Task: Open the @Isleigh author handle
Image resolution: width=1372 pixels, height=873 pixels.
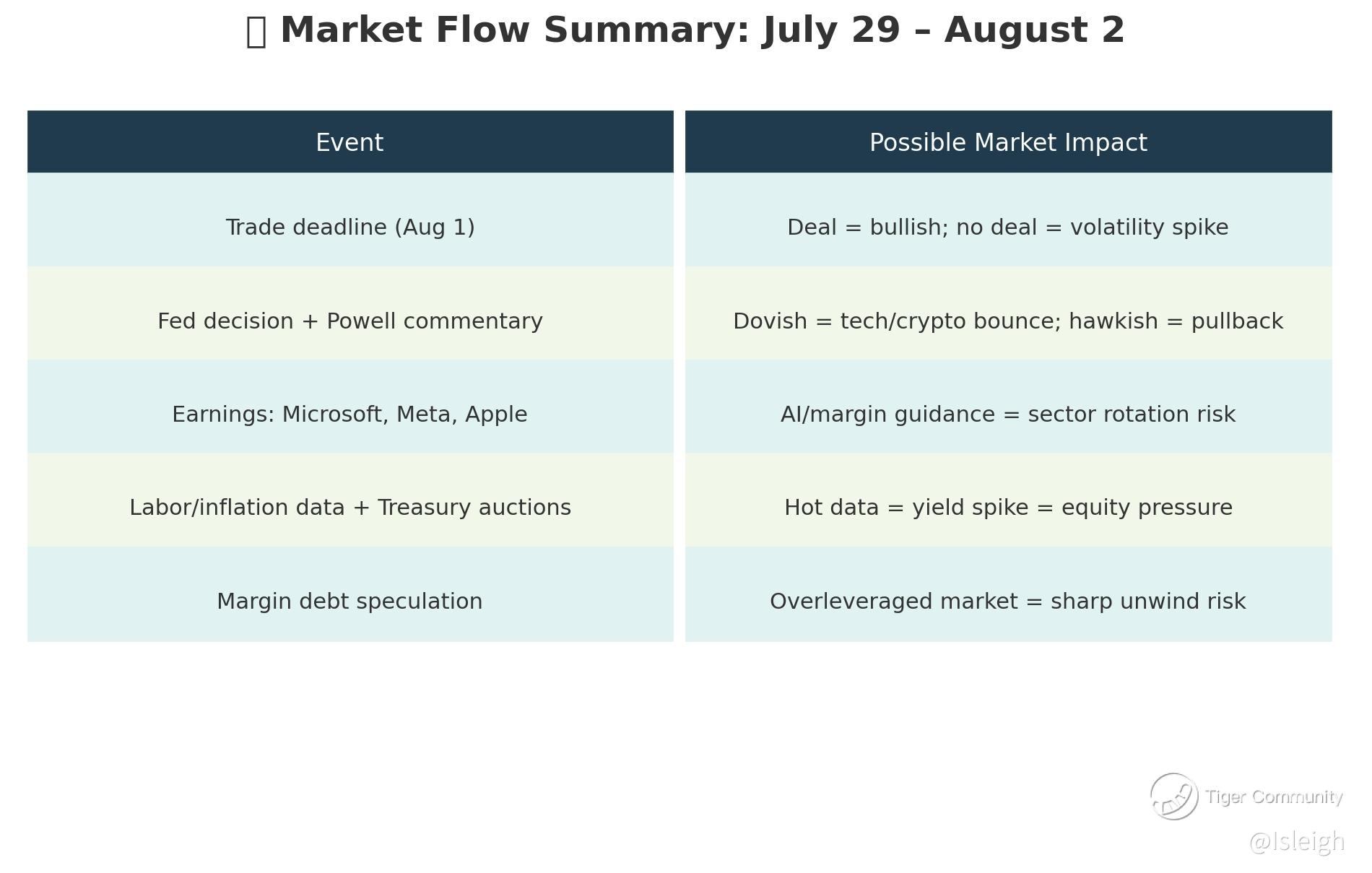Action: click(1296, 842)
